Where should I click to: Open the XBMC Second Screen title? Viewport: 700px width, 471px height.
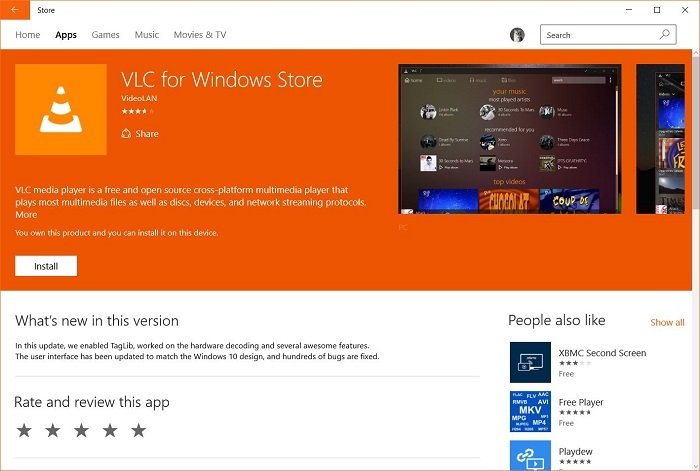point(602,353)
